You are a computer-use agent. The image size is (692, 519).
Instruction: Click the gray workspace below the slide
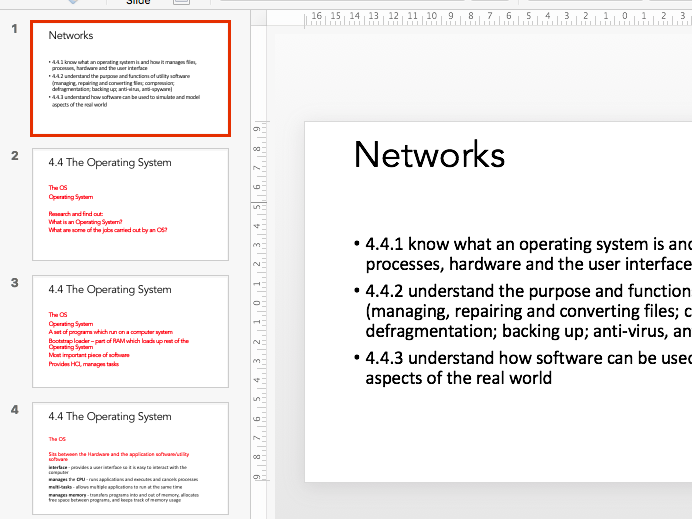click(480, 500)
